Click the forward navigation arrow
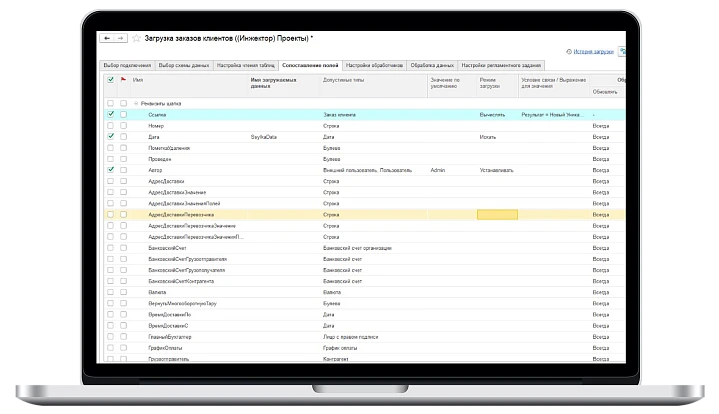 tap(120, 38)
